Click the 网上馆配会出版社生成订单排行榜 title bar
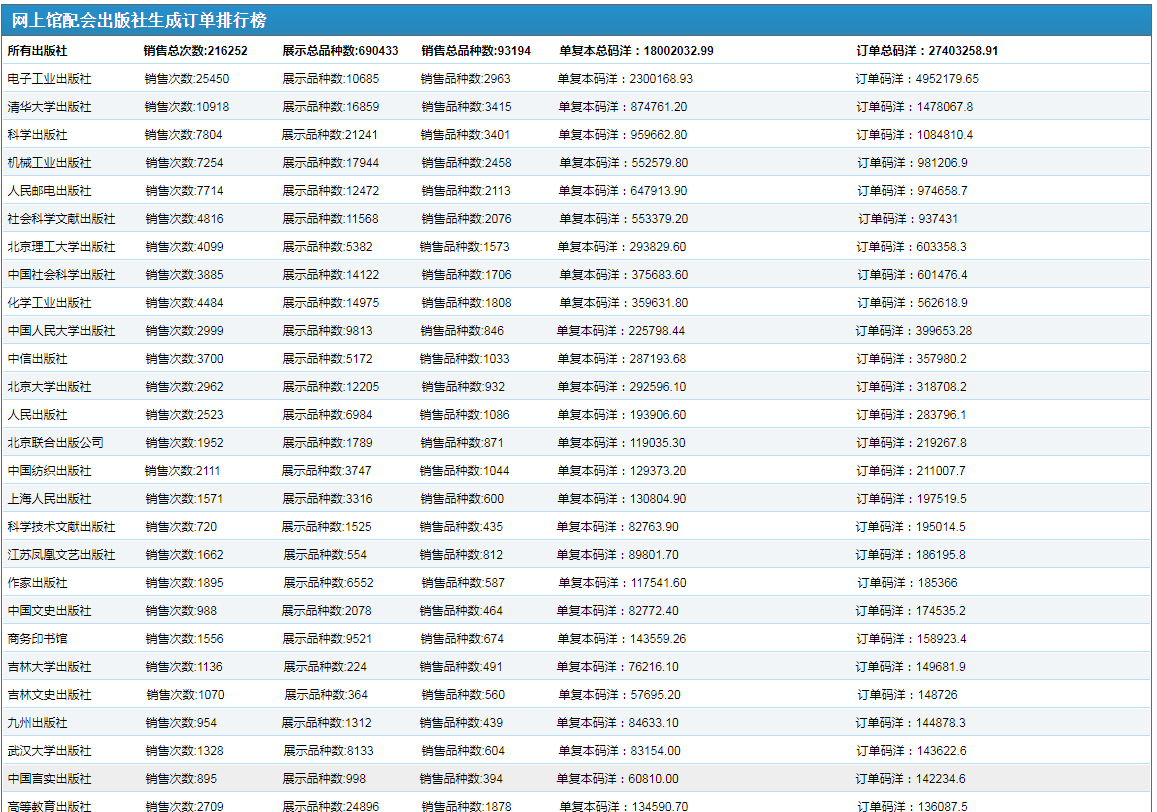 click(x=139, y=20)
